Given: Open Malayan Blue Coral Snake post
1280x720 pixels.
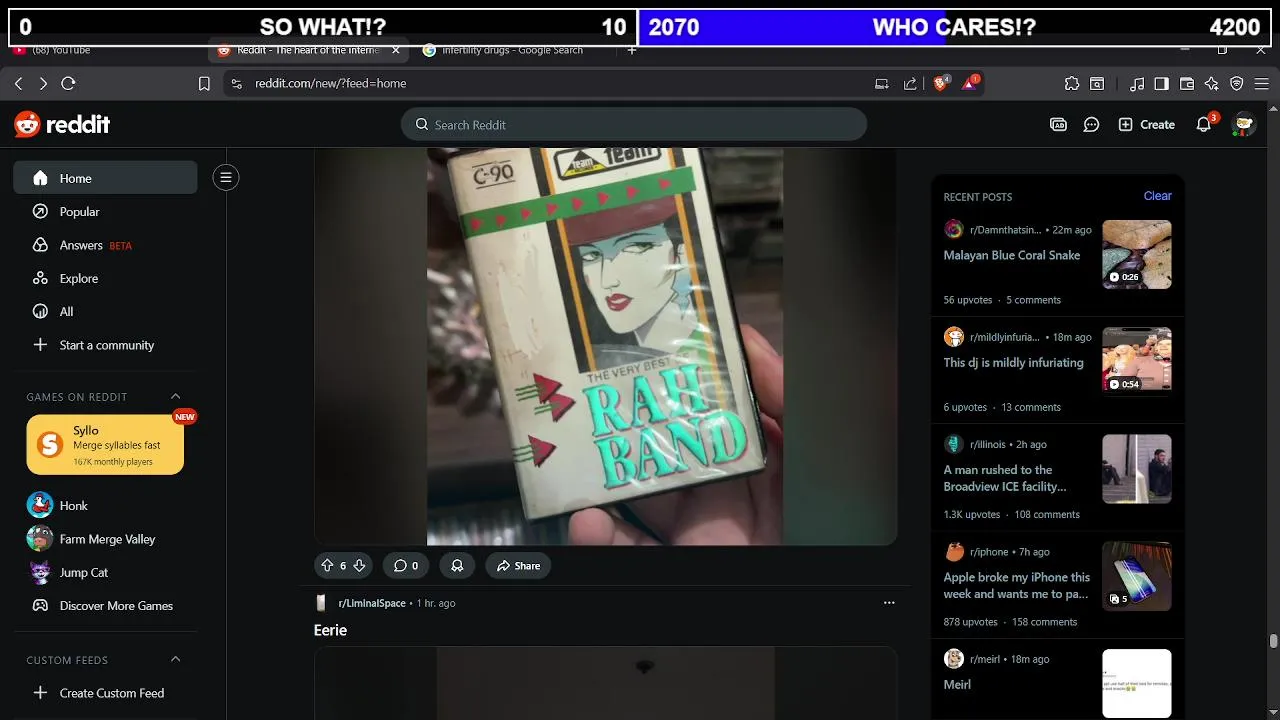Looking at the screenshot, I should (1012, 255).
